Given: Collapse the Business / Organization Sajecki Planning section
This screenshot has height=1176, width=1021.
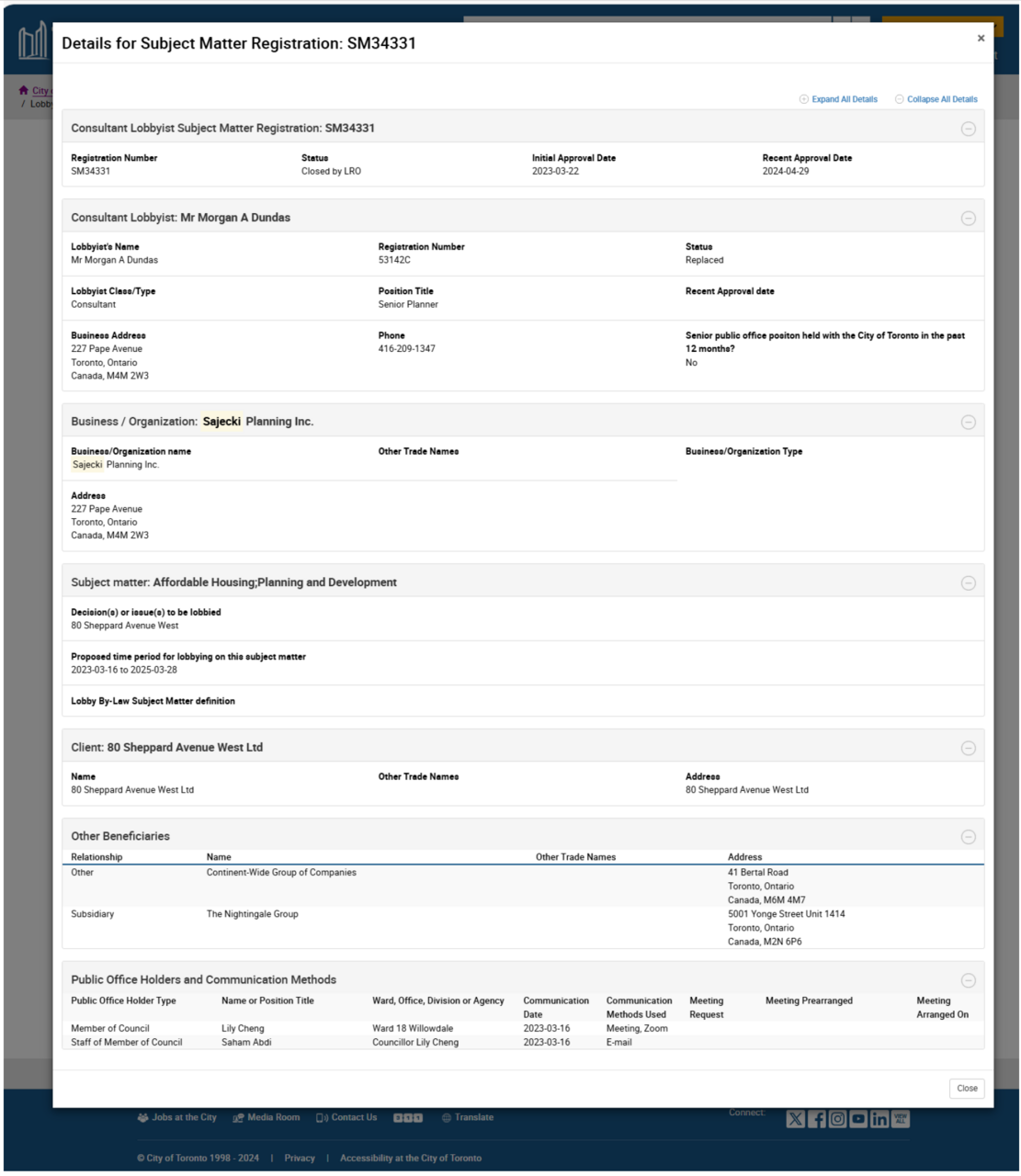Looking at the screenshot, I should pos(968,423).
